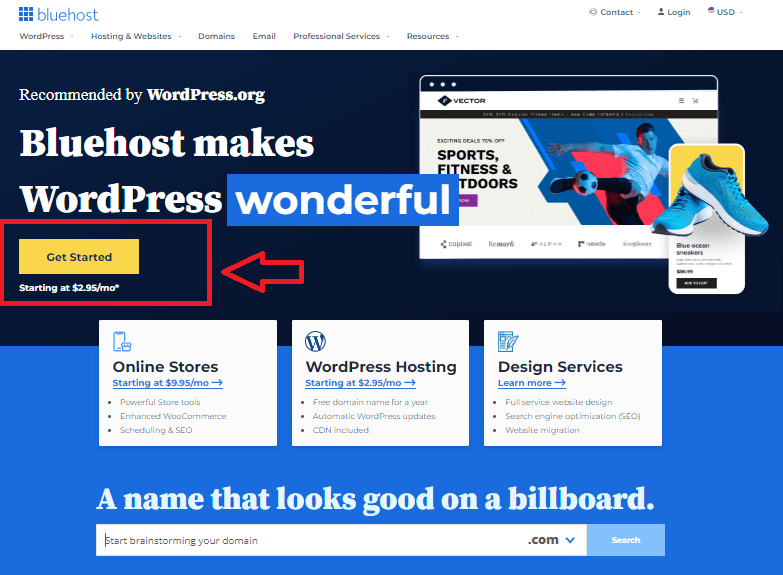Click 'Scheduling & SEO' bullet

click(156, 430)
